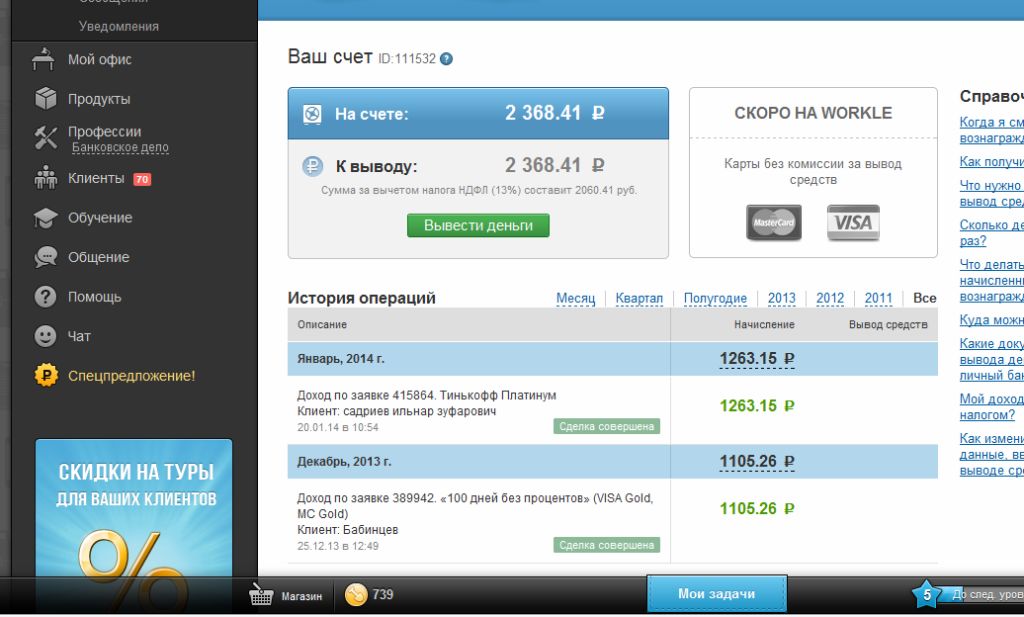This screenshot has height=617, width=1024.
Task: Click the Мой офис desk icon
Action: pos(44,59)
